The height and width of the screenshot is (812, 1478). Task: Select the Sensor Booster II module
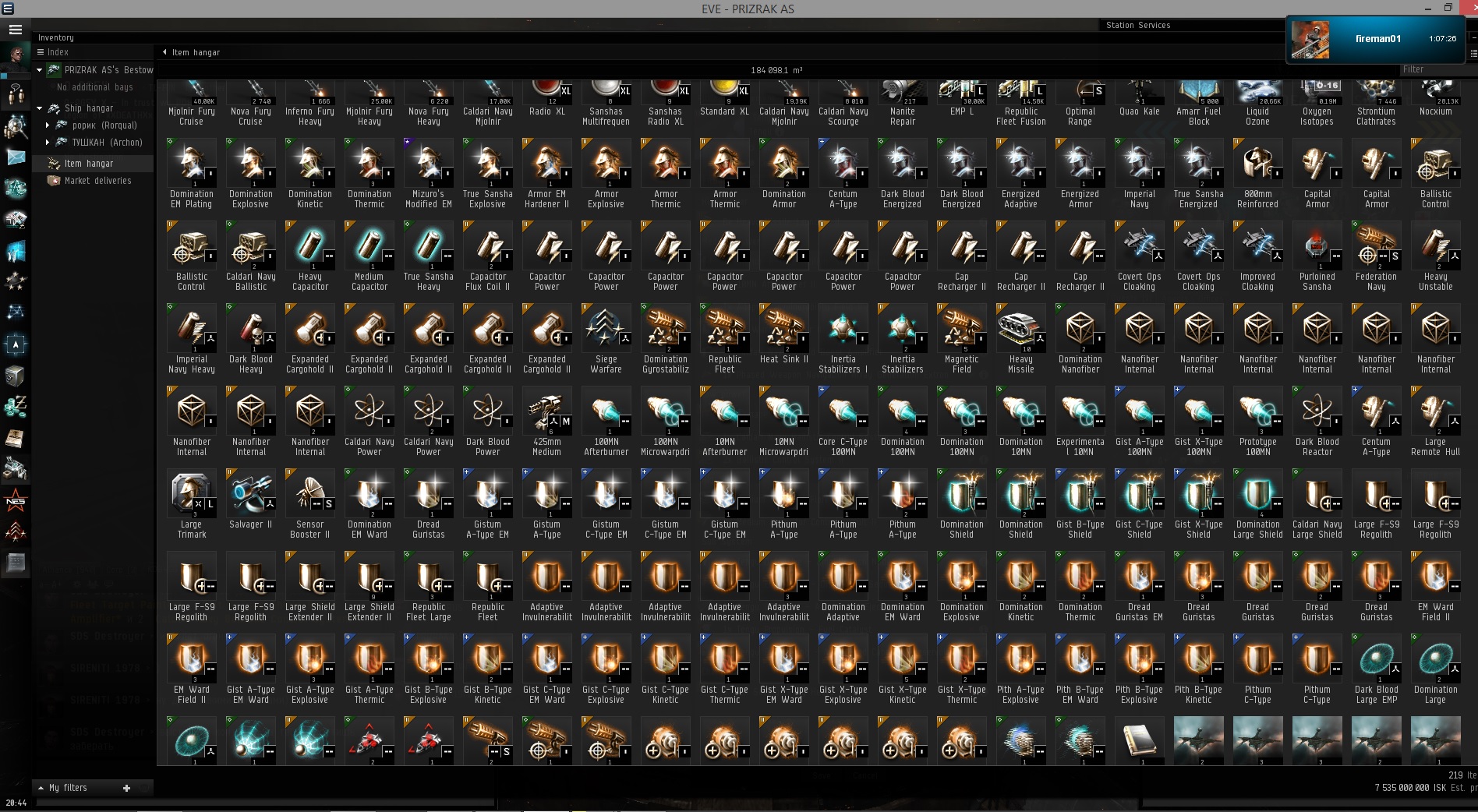click(310, 503)
